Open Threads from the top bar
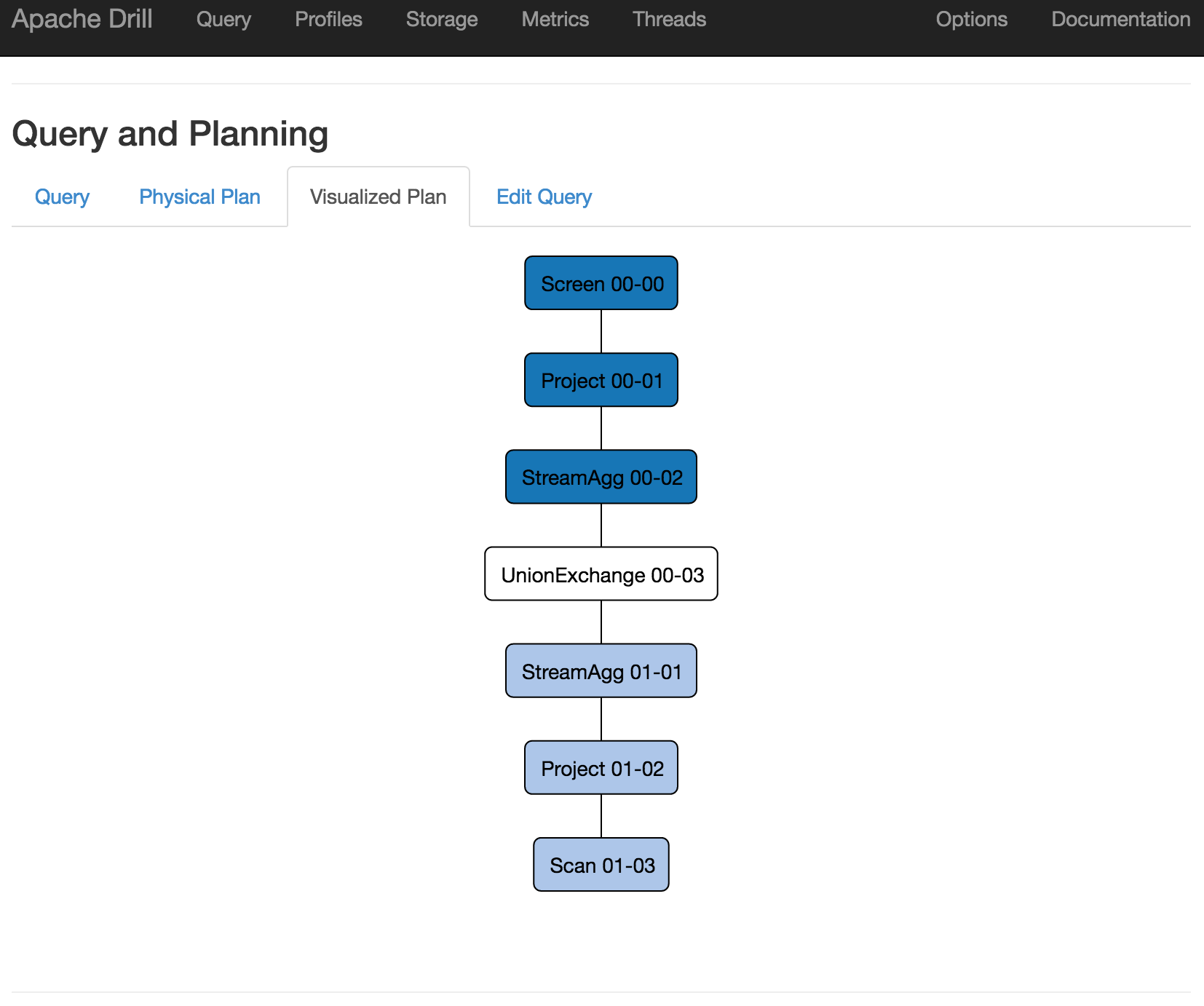 point(669,20)
